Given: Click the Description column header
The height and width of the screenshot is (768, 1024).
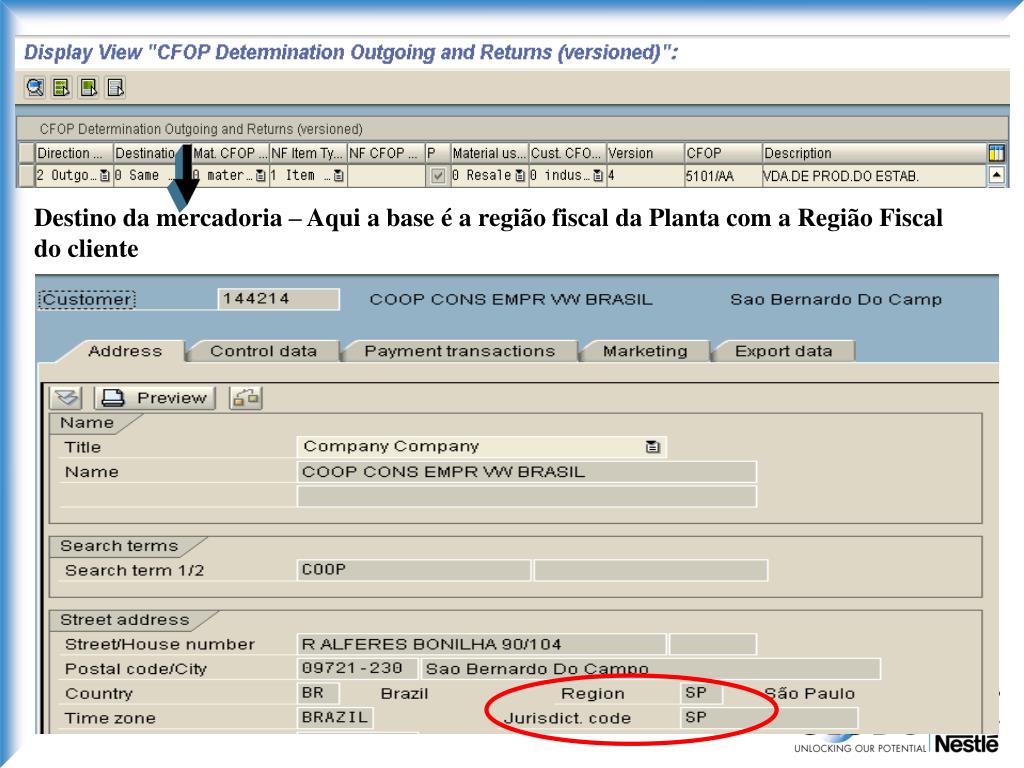Looking at the screenshot, I should pos(874,153).
